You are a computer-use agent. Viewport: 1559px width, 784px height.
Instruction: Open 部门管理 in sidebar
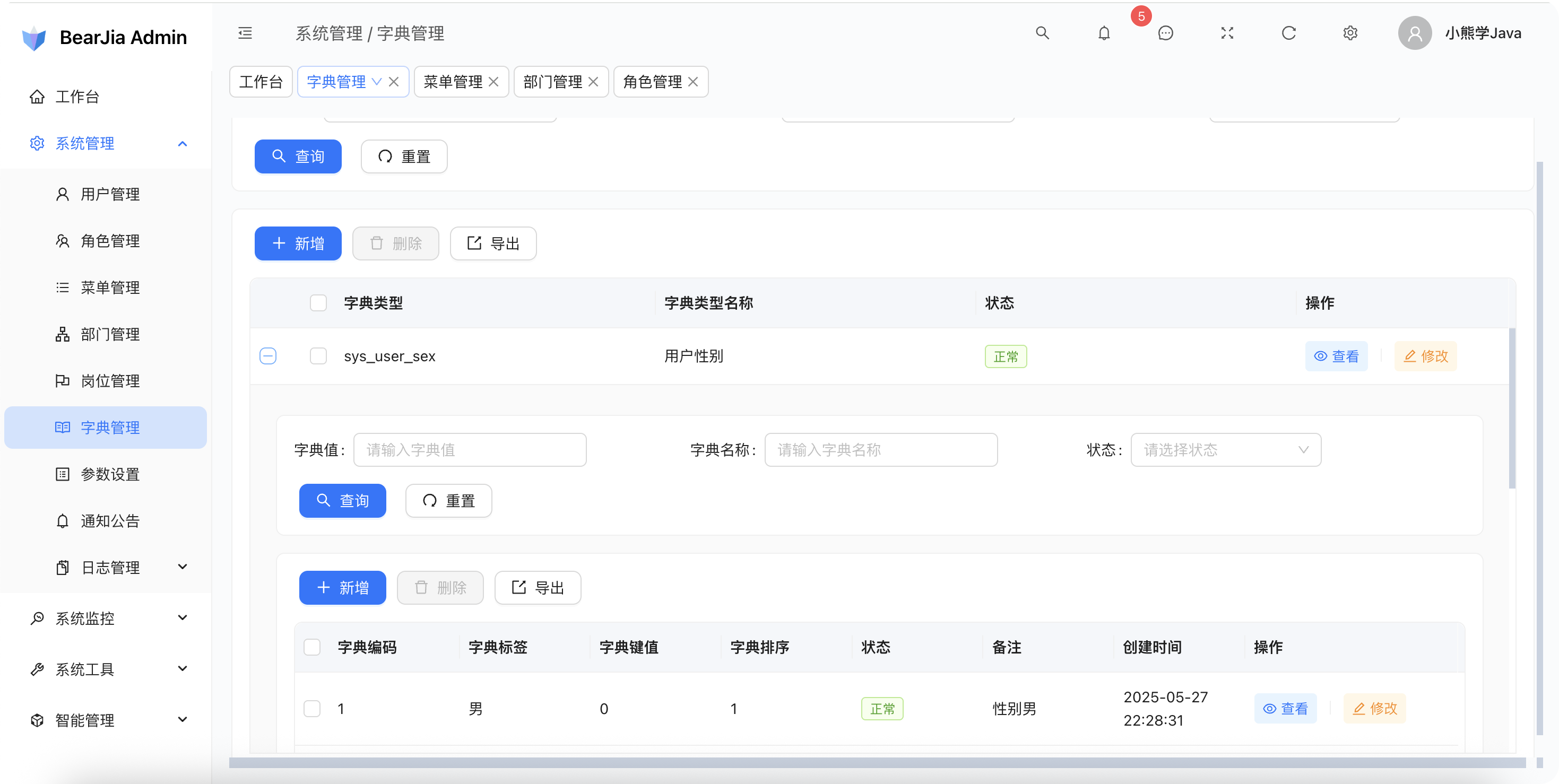coord(106,334)
